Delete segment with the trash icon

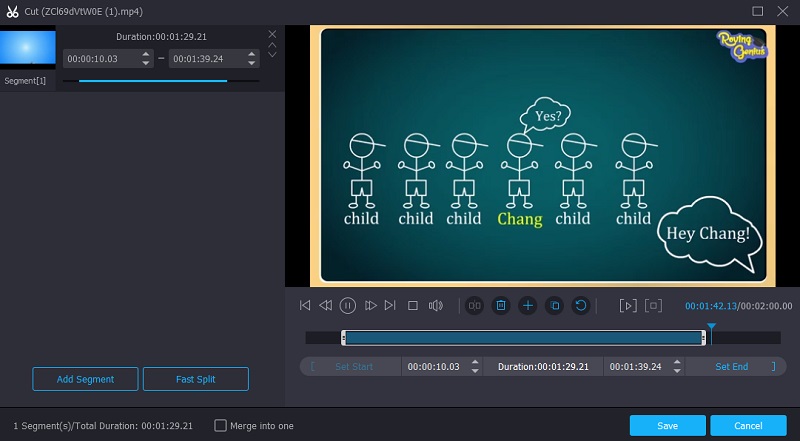501,305
